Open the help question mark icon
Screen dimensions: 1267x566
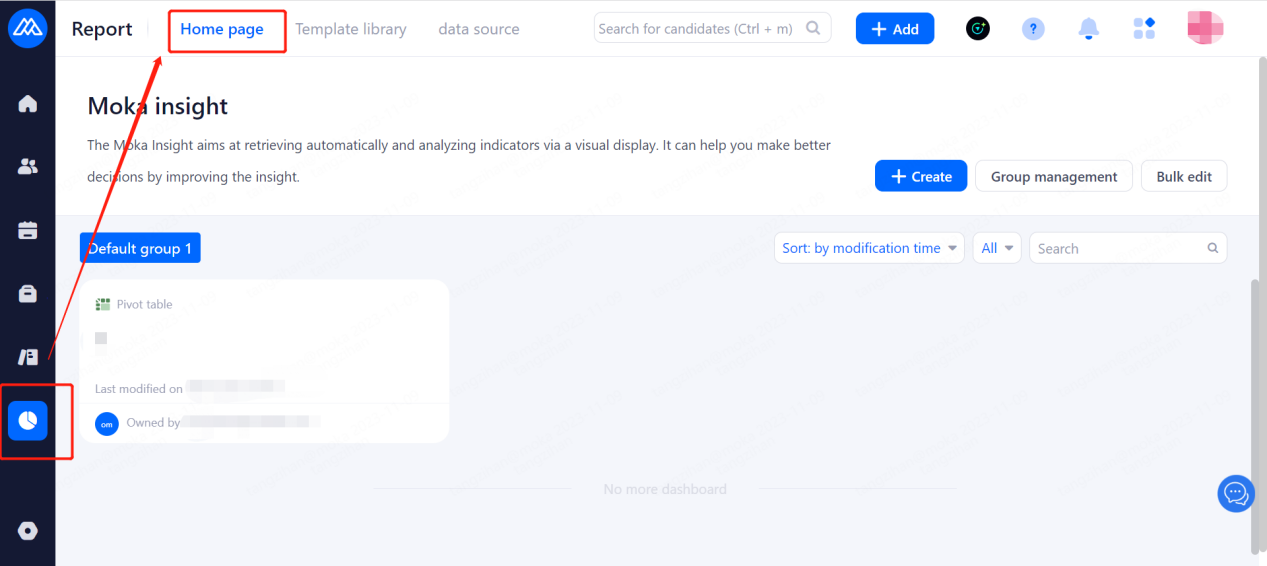(x=1033, y=29)
